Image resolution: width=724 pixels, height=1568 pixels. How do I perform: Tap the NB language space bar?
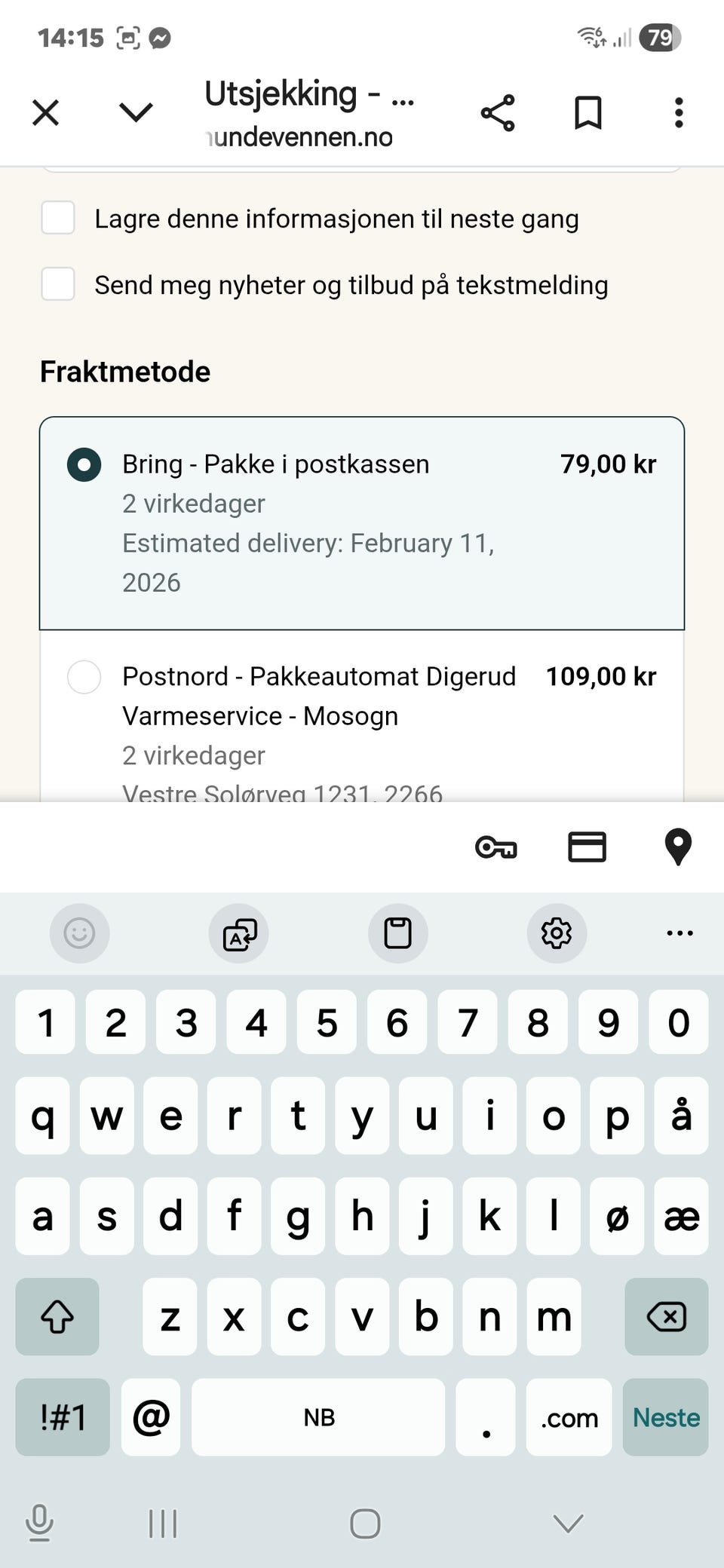tap(318, 1417)
